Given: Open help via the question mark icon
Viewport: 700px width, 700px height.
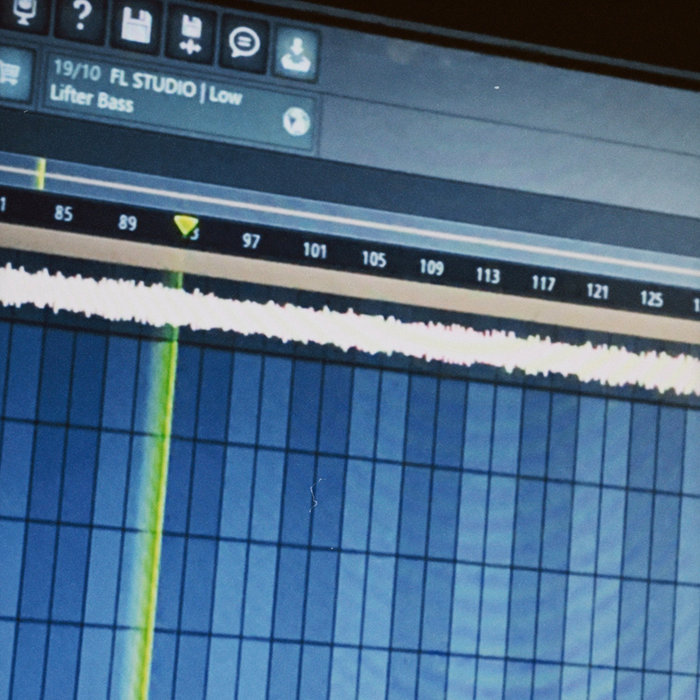Looking at the screenshot, I should (x=81, y=16).
